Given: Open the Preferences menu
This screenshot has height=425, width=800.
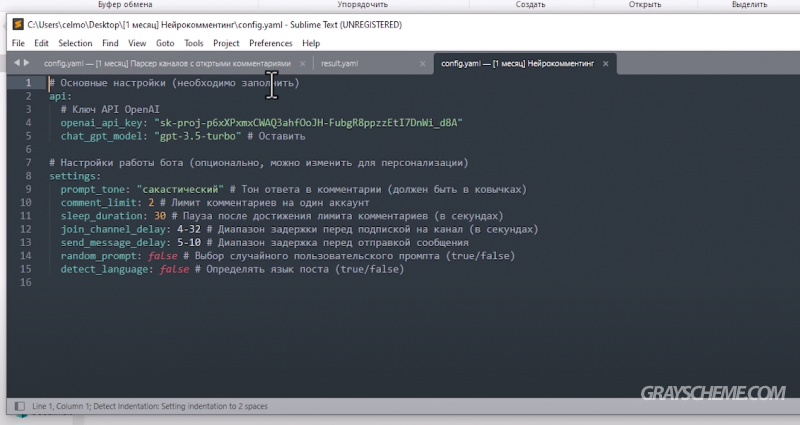Looking at the screenshot, I should click(270, 43).
